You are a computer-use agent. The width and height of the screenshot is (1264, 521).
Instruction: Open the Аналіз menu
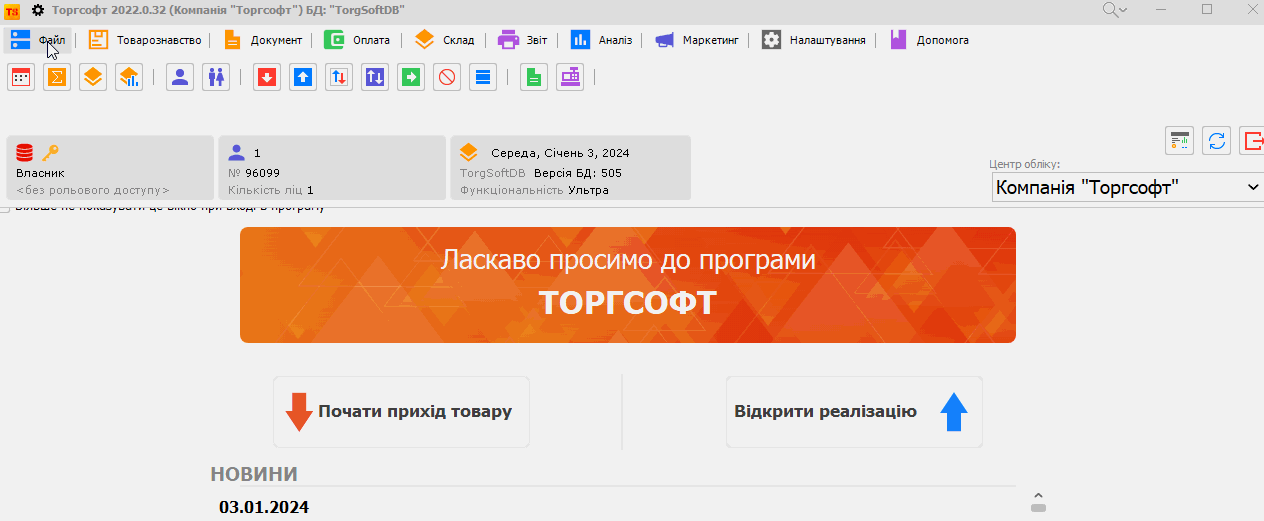601,40
